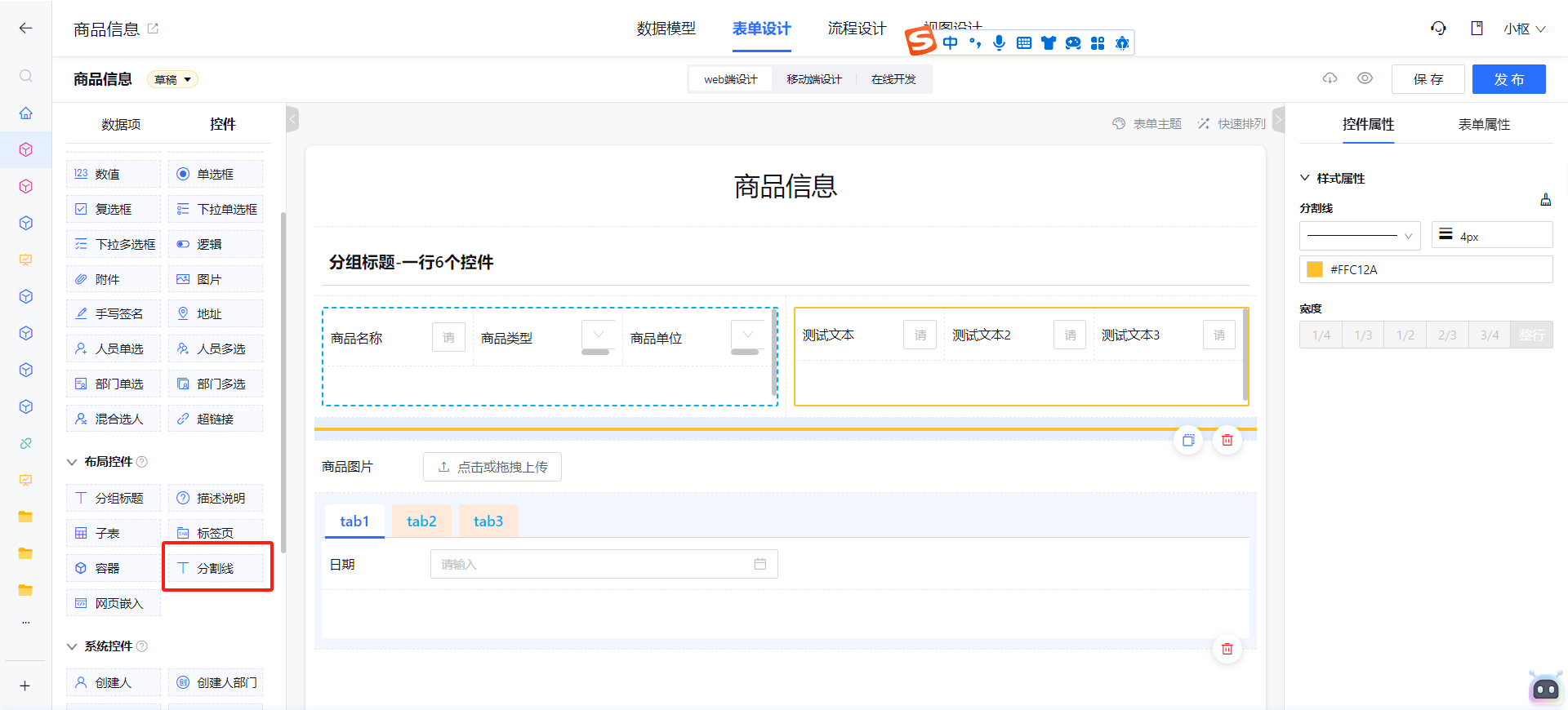Viewport: 1568px width, 710px height.
Task: Add the 人员多选 control
Action: click(x=216, y=348)
